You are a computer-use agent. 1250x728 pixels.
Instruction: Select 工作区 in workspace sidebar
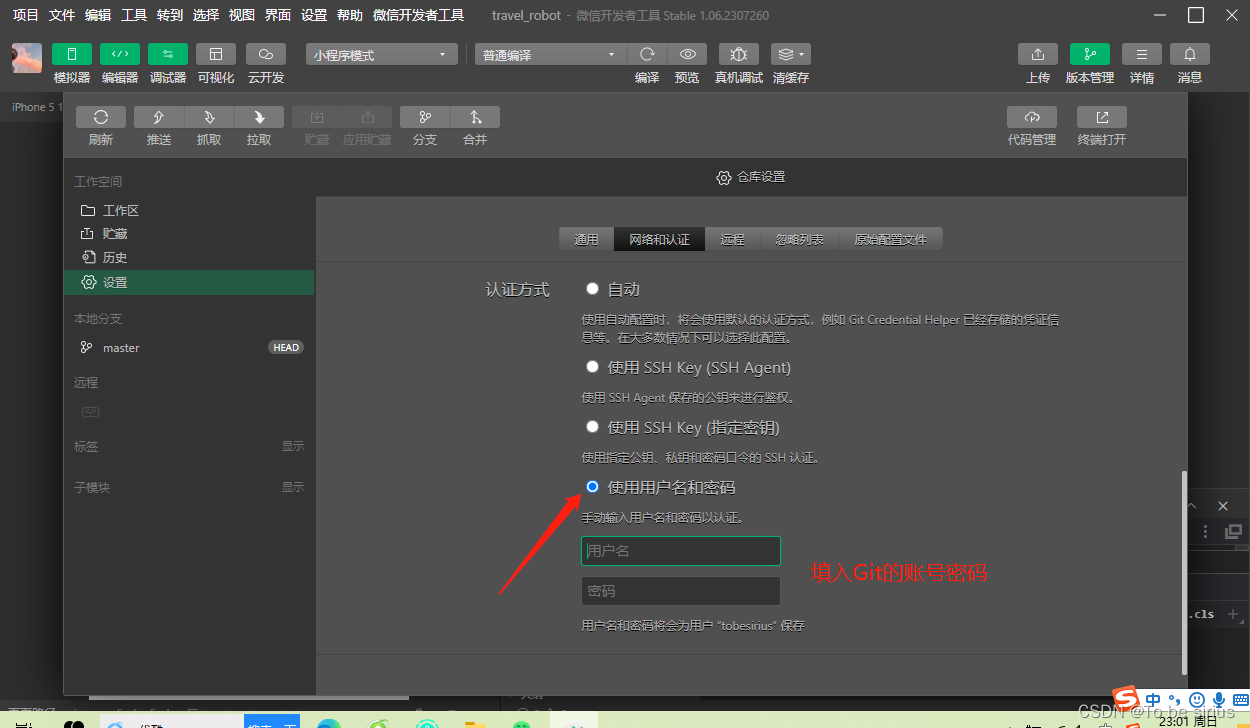click(x=189, y=210)
